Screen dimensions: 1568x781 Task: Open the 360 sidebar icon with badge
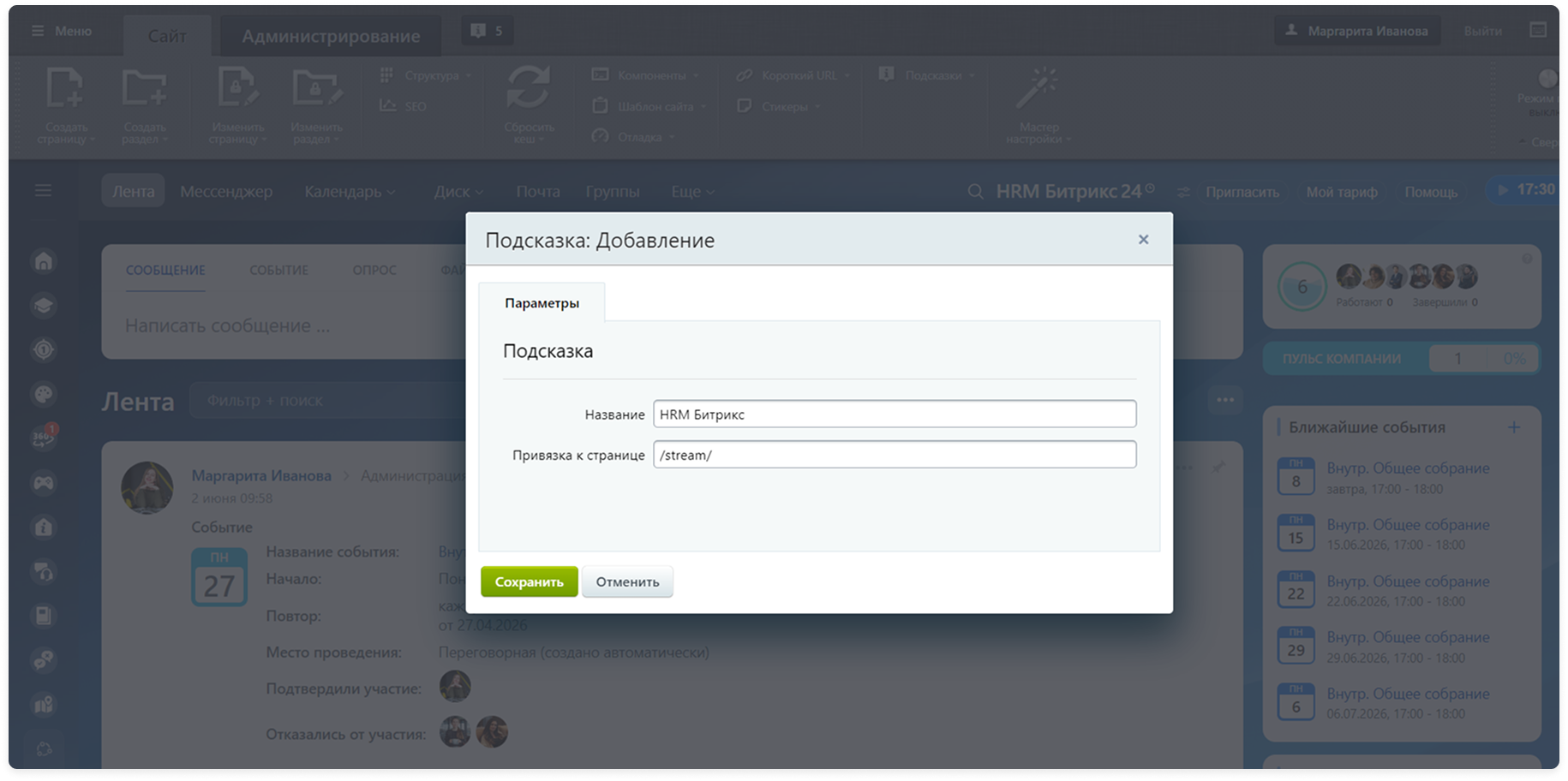[44, 437]
